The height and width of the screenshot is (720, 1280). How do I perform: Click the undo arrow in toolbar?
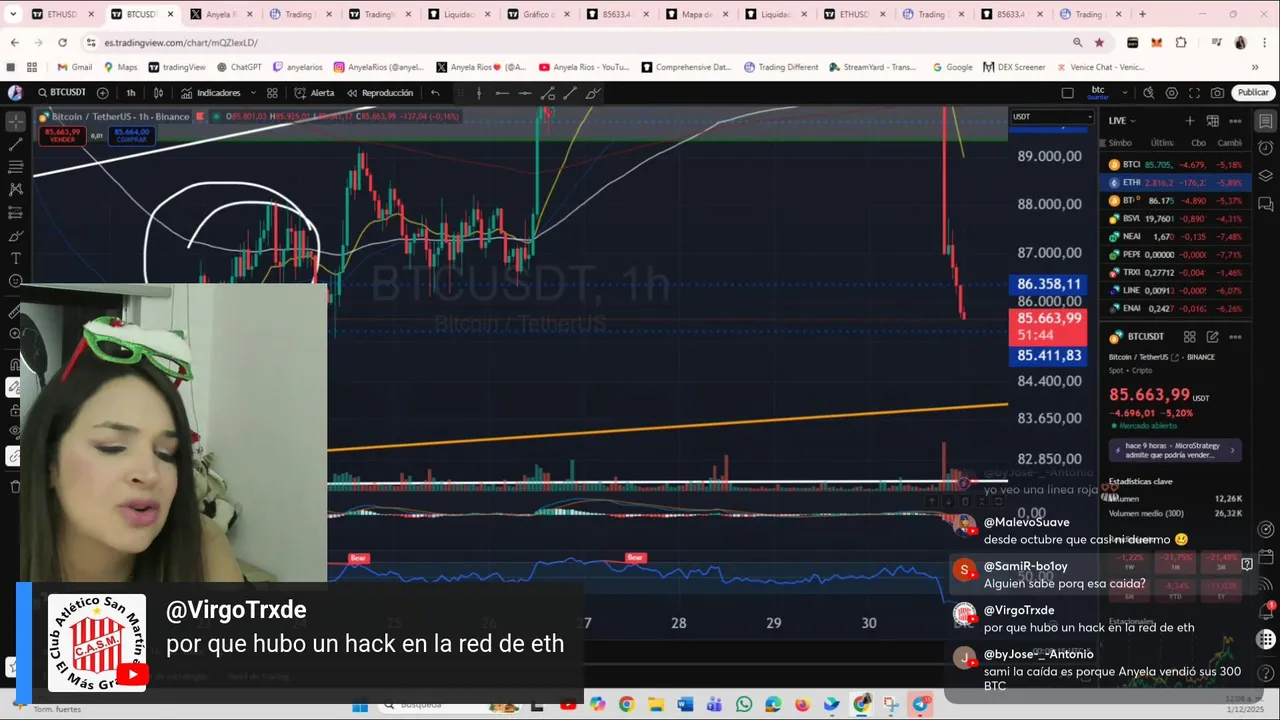tap(435, 93)
